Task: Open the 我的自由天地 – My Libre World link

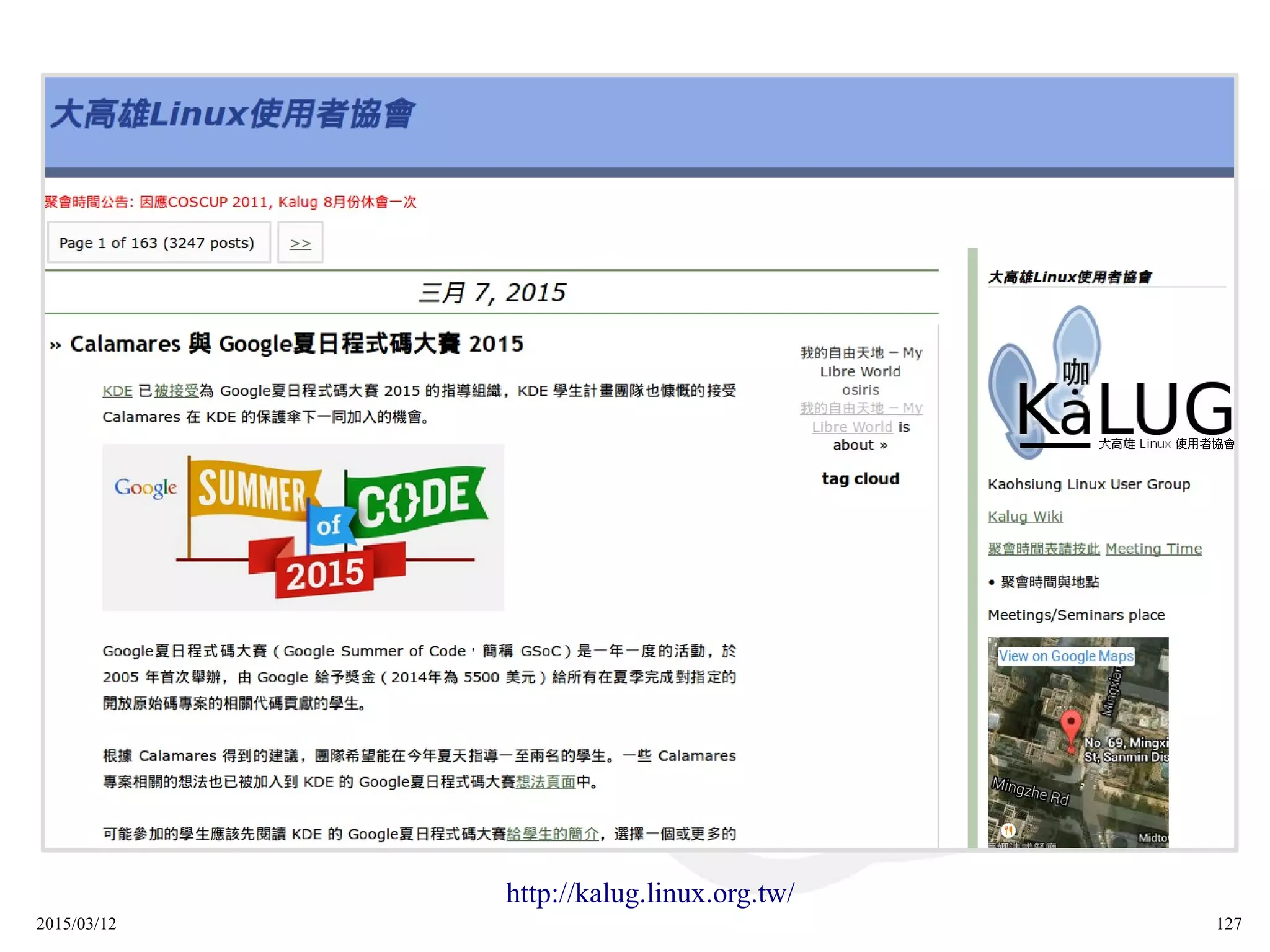Action: (x=861, y=417)
